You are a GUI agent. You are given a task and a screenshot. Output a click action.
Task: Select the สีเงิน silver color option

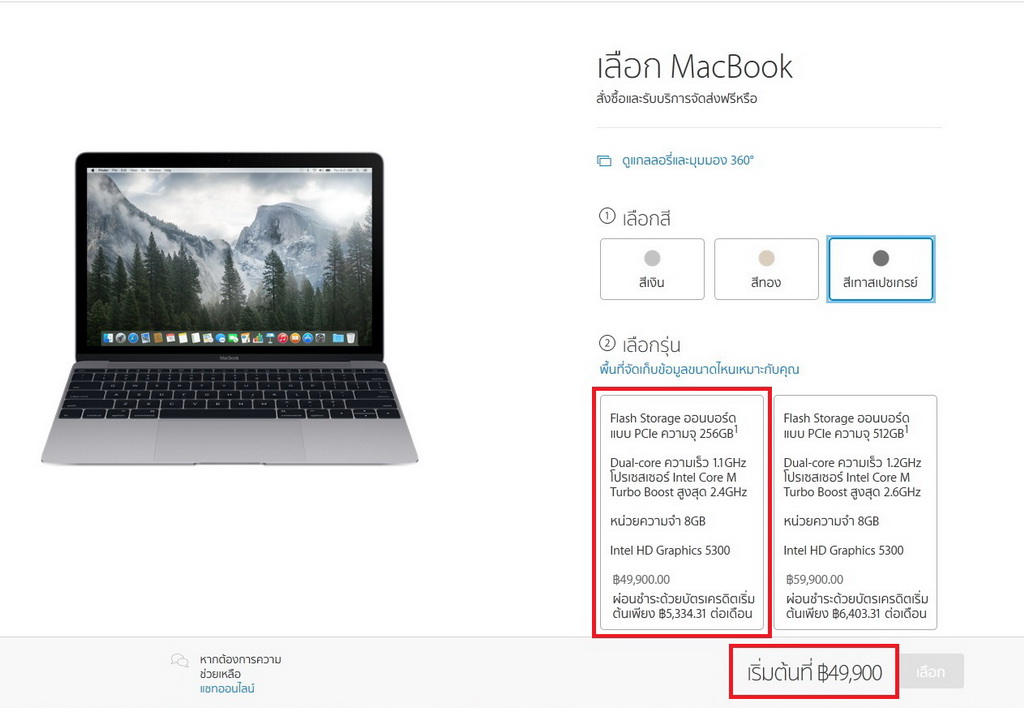(x=652, y=269)
